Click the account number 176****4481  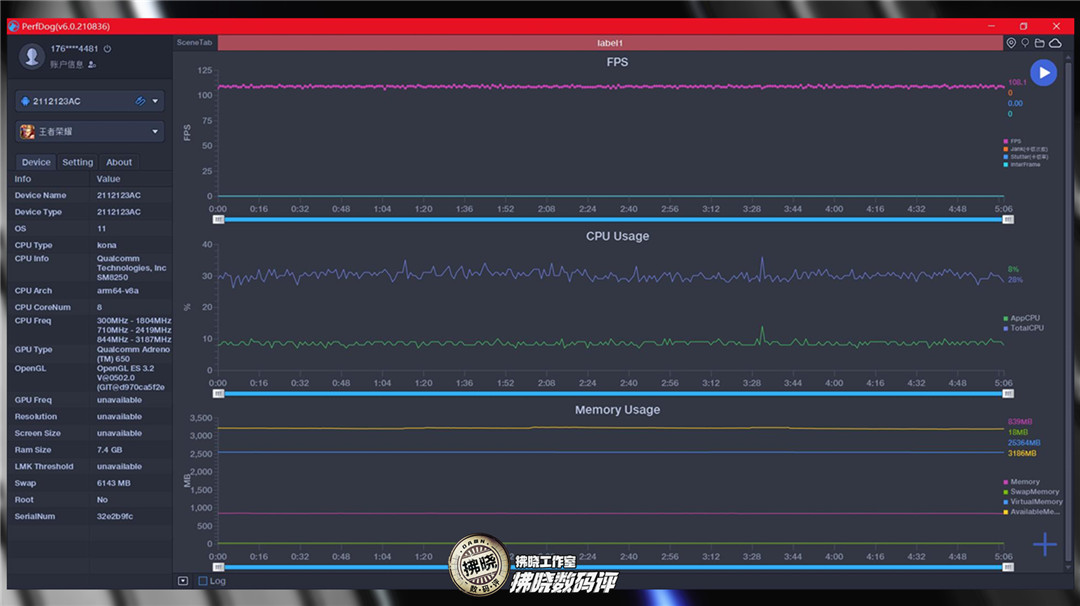coord(74,49)
